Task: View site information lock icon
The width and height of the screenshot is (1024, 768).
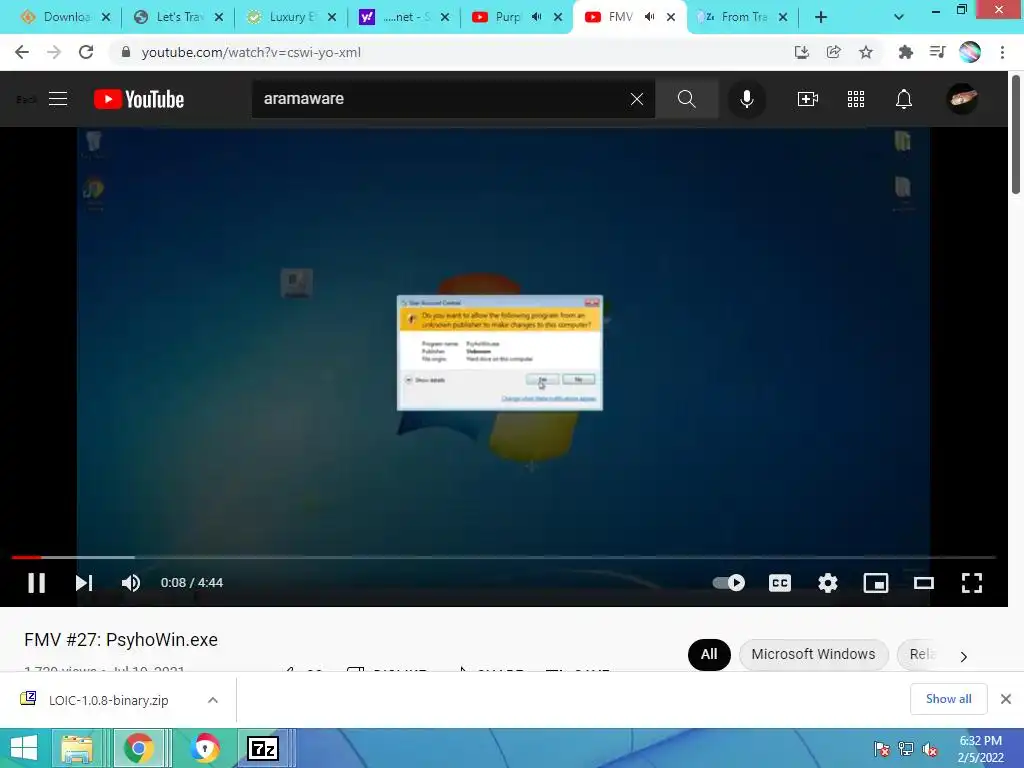Action: (126, 52)
